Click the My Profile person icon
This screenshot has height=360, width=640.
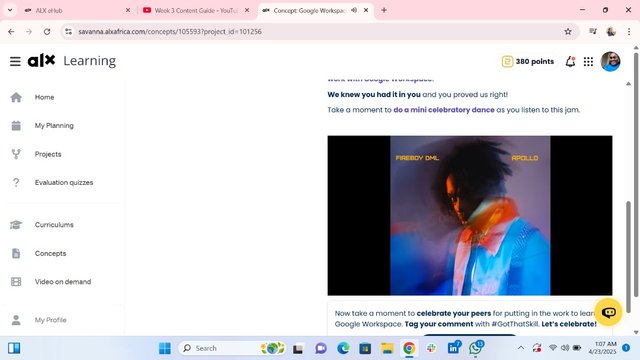tap(16, 320)
